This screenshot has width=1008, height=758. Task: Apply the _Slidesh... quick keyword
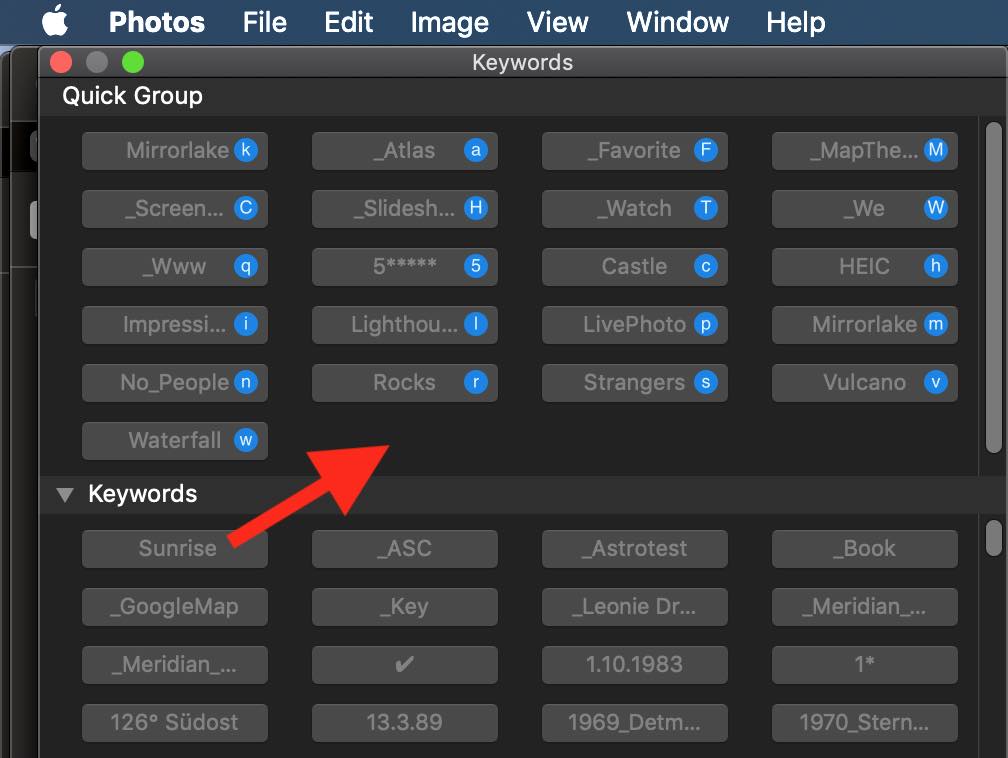click(405, 208)
